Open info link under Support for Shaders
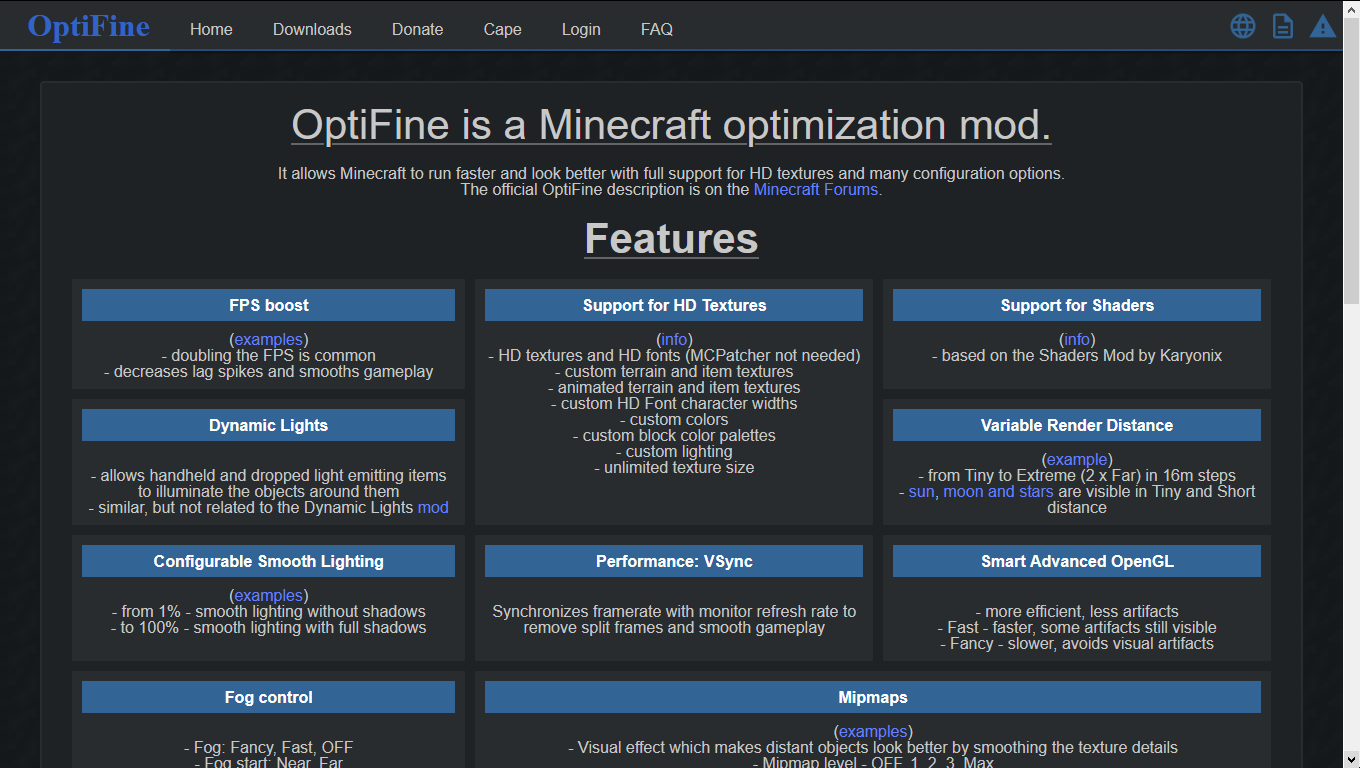The width and height of the screenshot is (1360, 768). point(1077,339)
